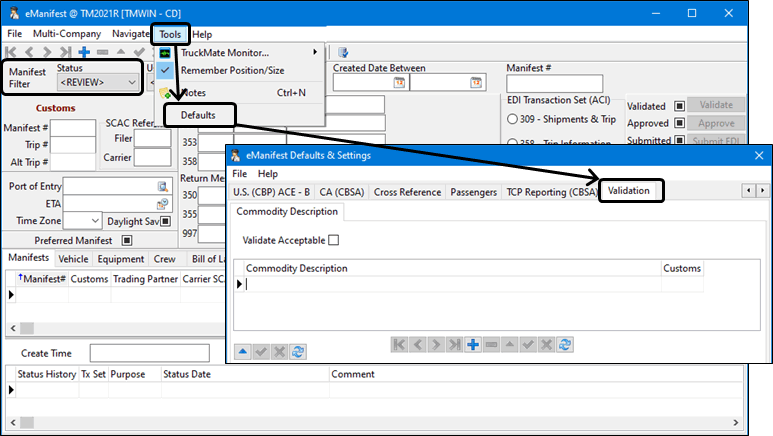Click the Create Time text field
Image resolution: width=773 pixels, height=436 pixels.
pyautogui.click(x=149, y=353)
